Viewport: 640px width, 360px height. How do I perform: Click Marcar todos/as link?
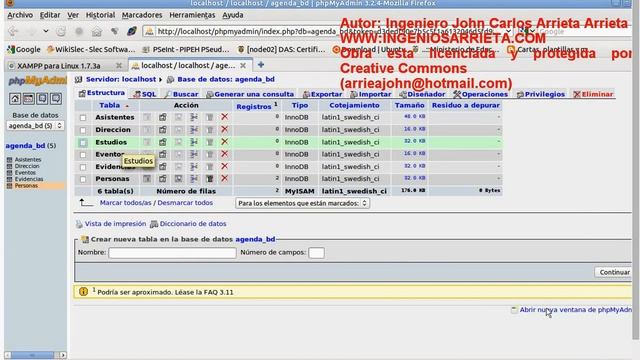[x=125, y=202]
